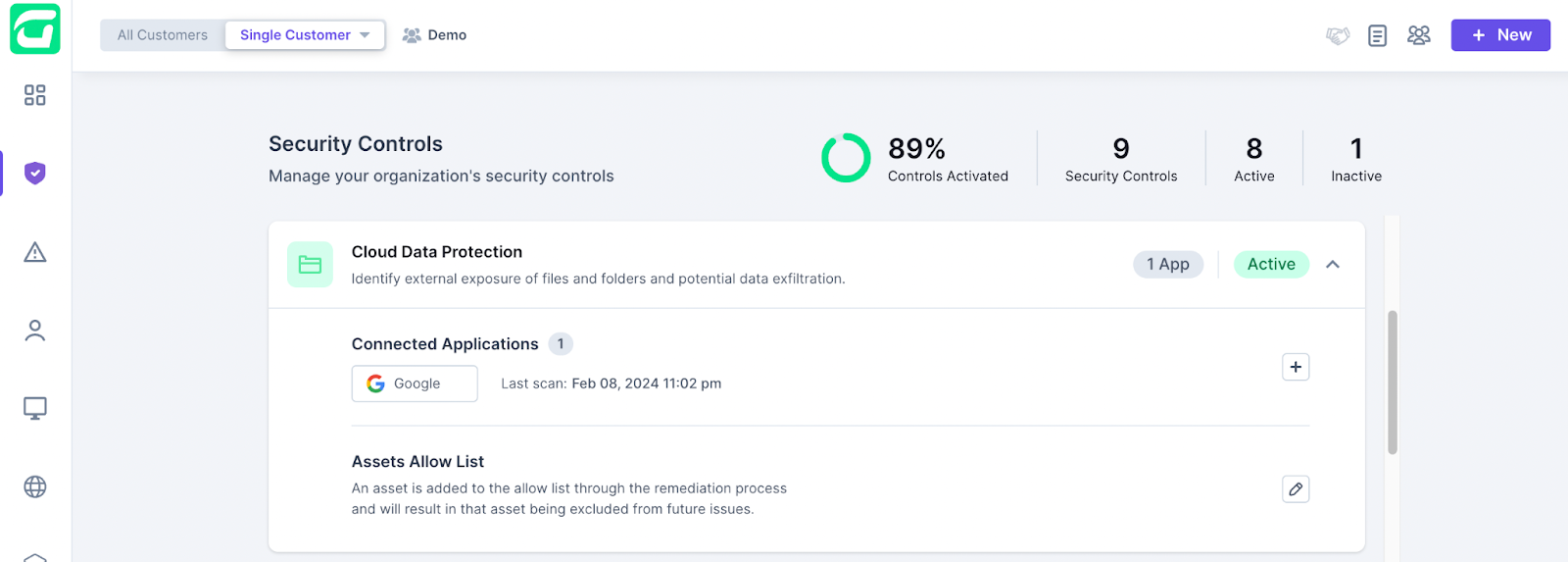1568x562 pixels.
Task: Collapse the Cloud Data Protection section
Action: [1333, 265]
